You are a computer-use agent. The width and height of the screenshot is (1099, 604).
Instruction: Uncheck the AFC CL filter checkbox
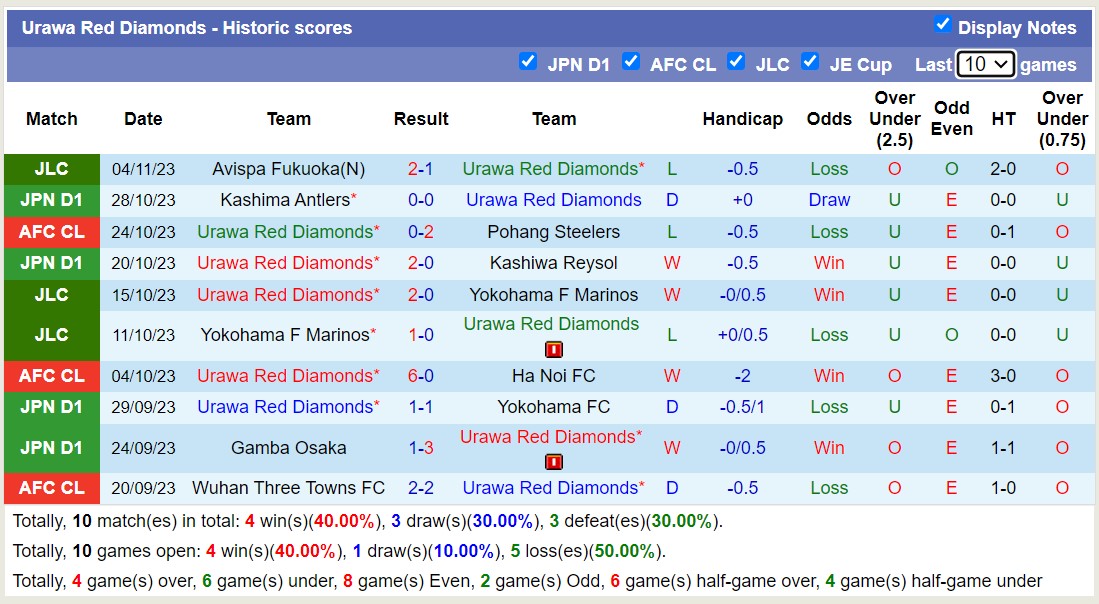point(631,62)
